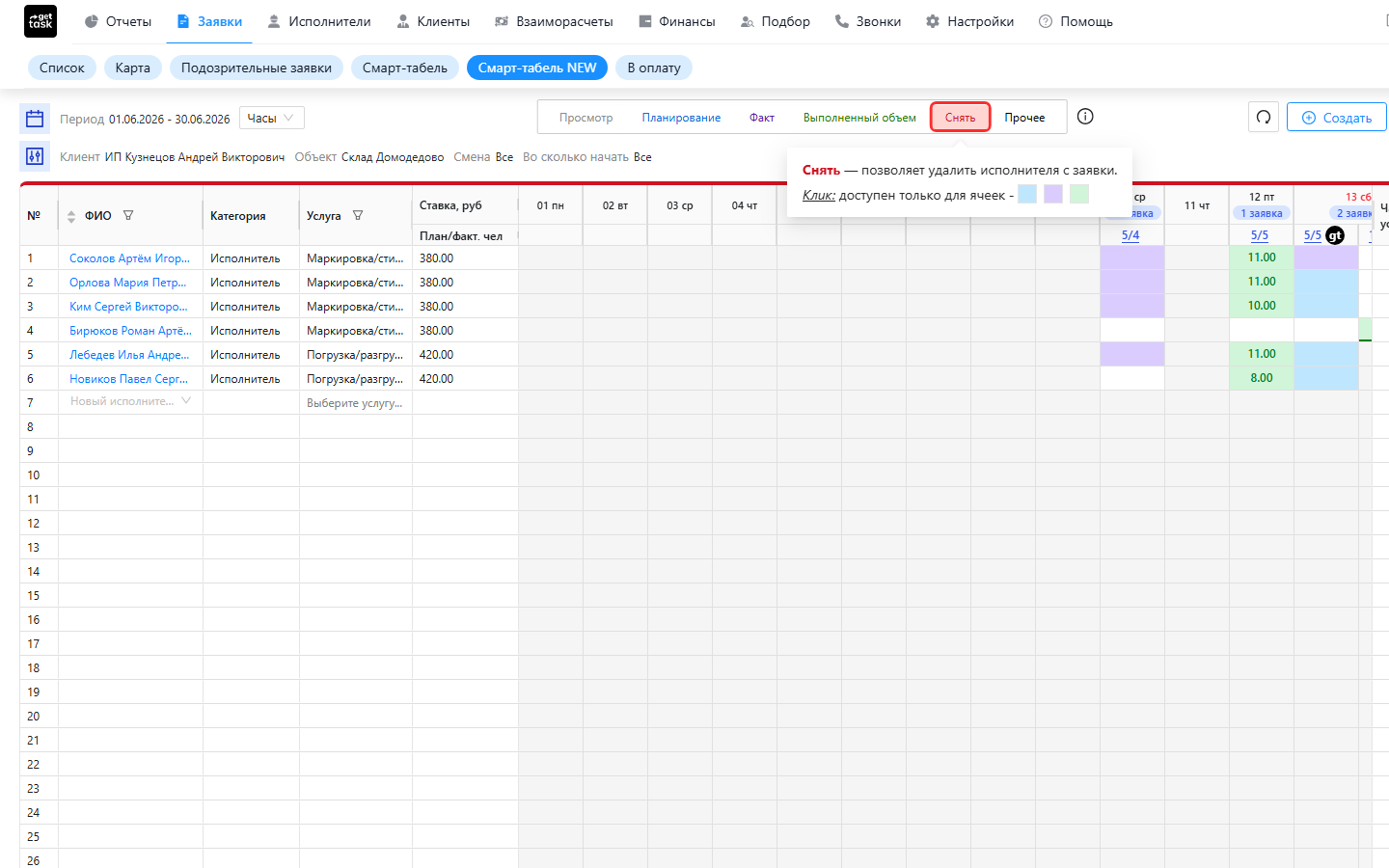Switch mode to Планирование
1389x868 pixels.
681,118
